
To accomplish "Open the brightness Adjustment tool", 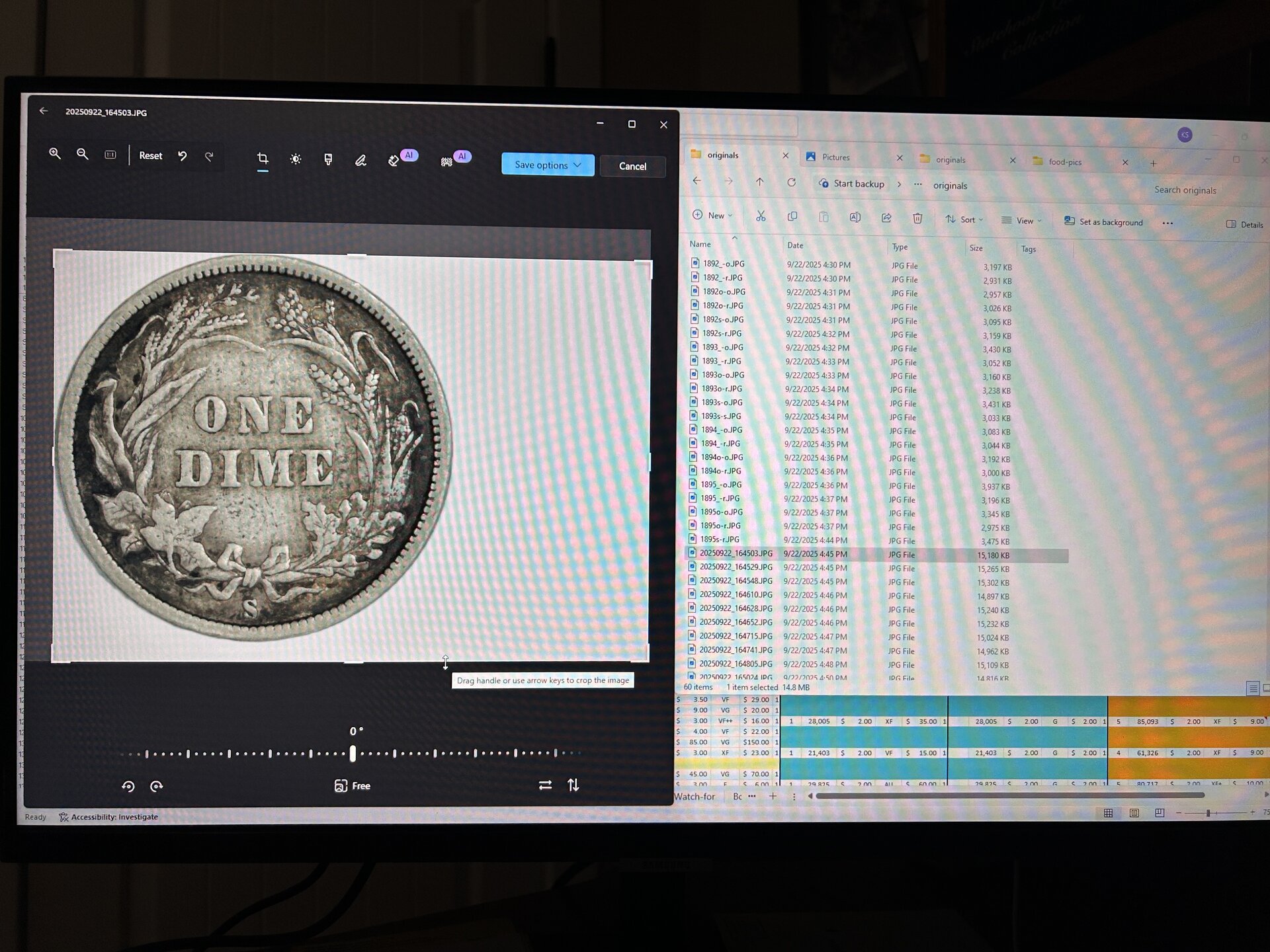I will 296,159.
